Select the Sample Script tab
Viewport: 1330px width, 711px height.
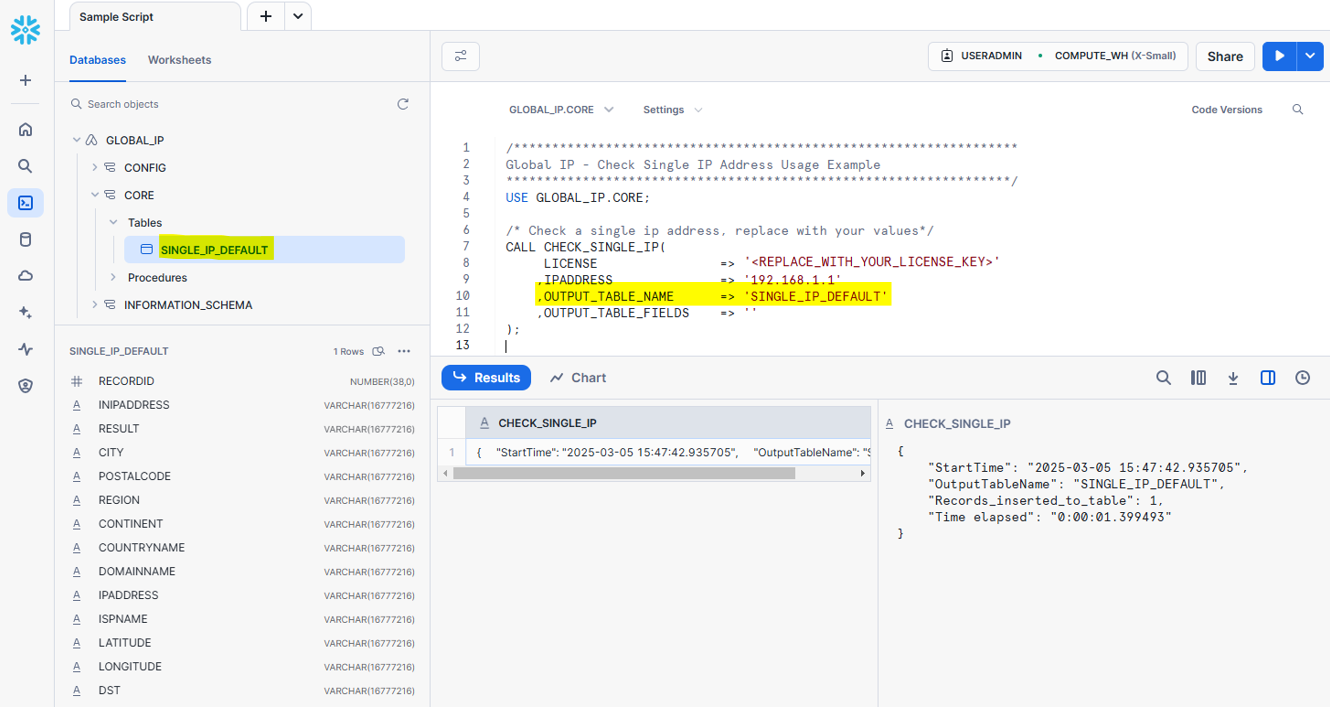(x=155, y=17)
